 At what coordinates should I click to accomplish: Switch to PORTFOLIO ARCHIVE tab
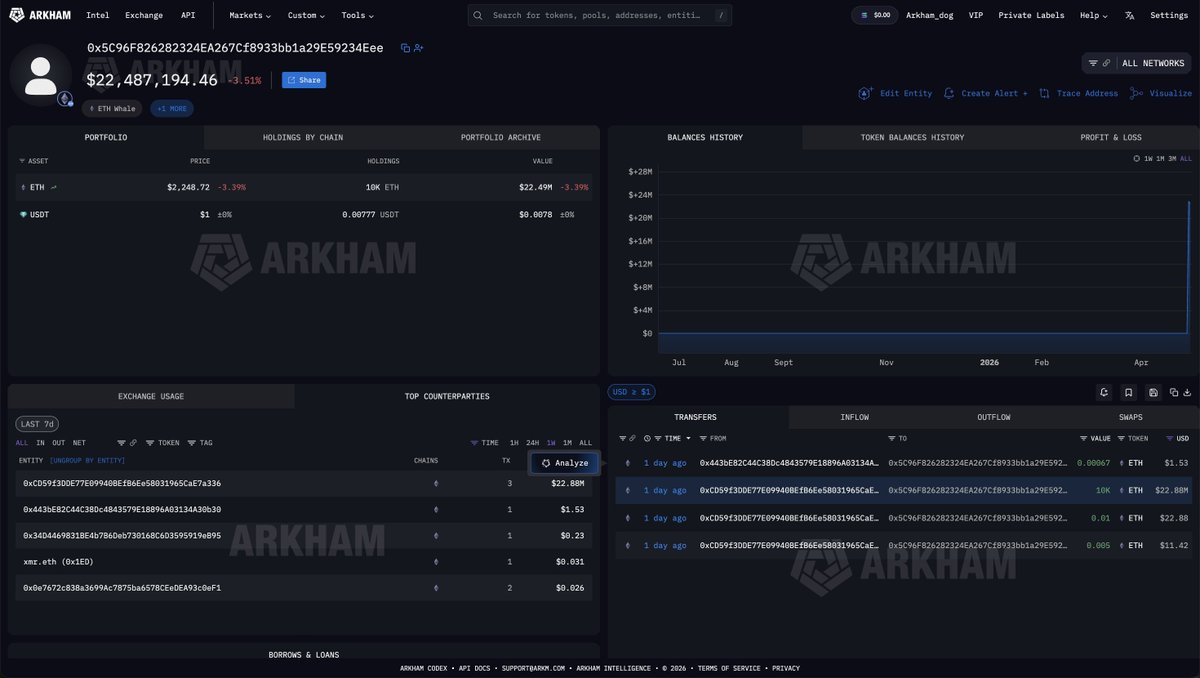point(501,137)
